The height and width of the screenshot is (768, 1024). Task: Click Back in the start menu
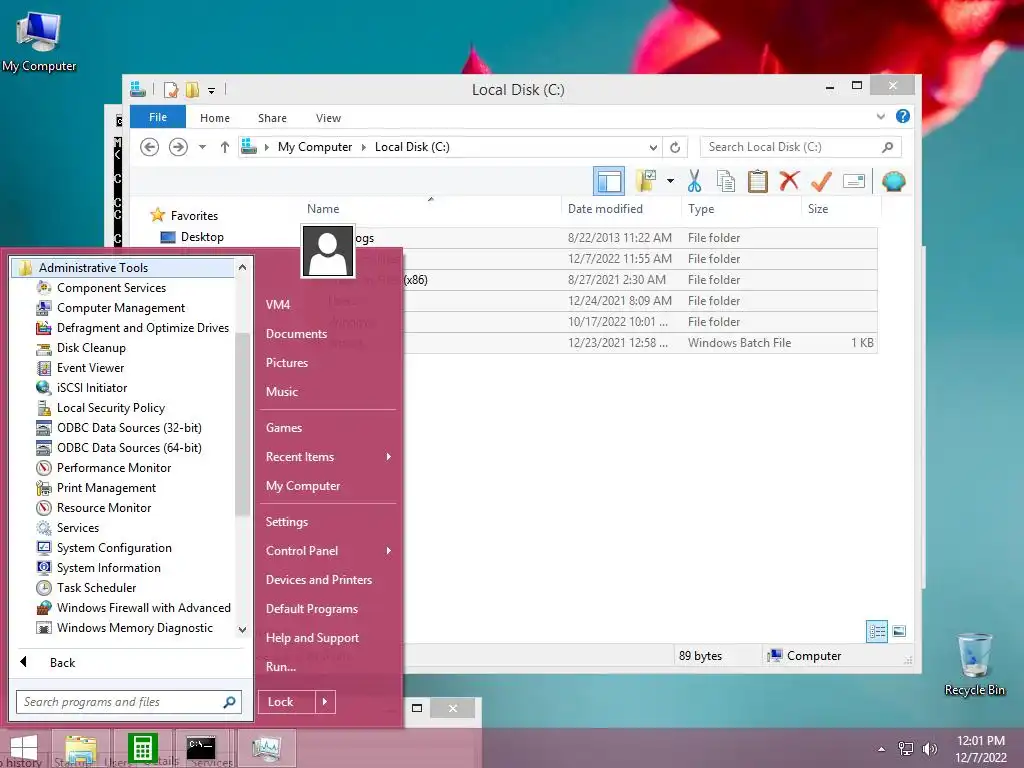click(x=62, y=662)
